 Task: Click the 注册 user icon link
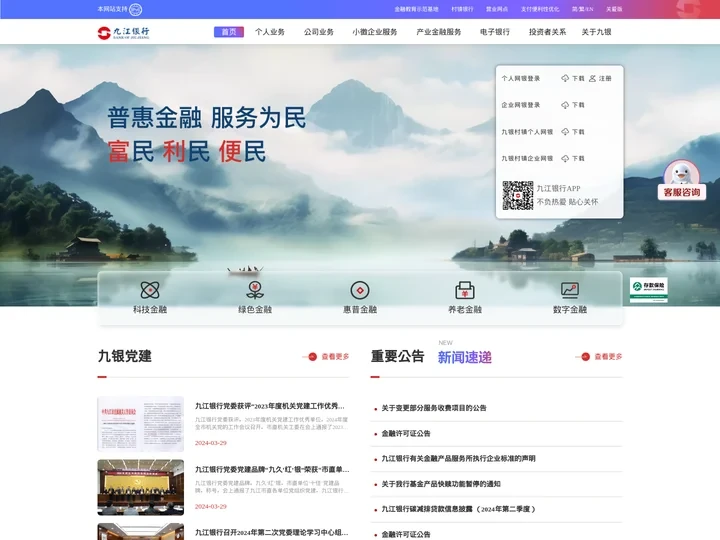(600, 79)
